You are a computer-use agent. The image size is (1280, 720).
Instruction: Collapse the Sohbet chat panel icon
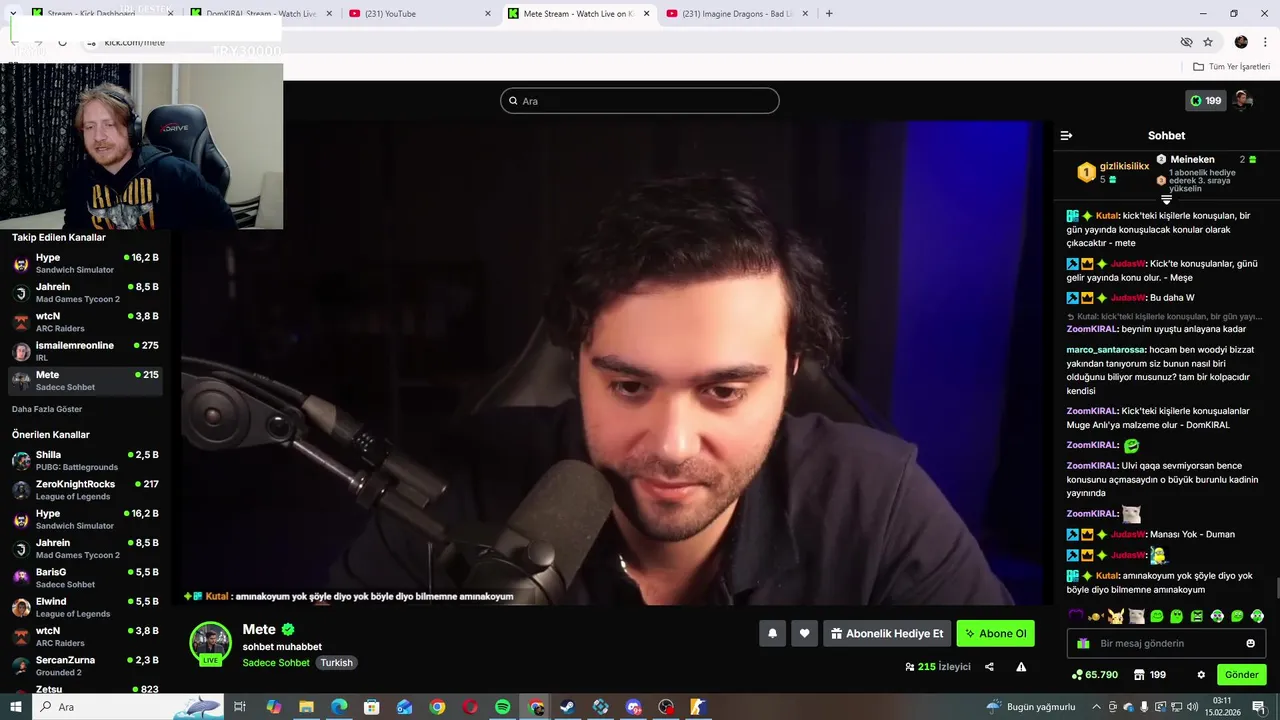(x=1066, y=135)
